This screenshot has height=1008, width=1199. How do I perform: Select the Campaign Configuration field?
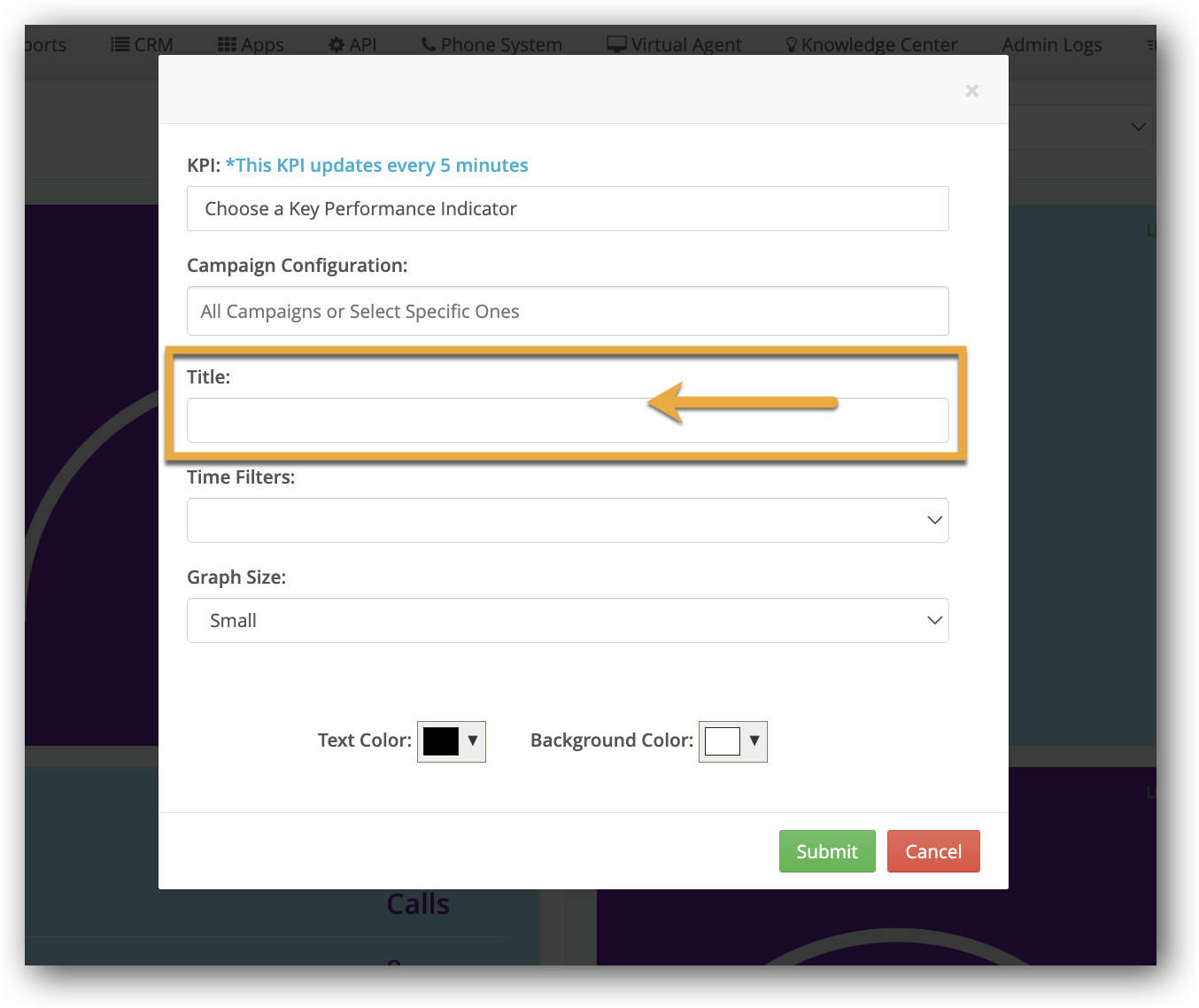(567, 311)
